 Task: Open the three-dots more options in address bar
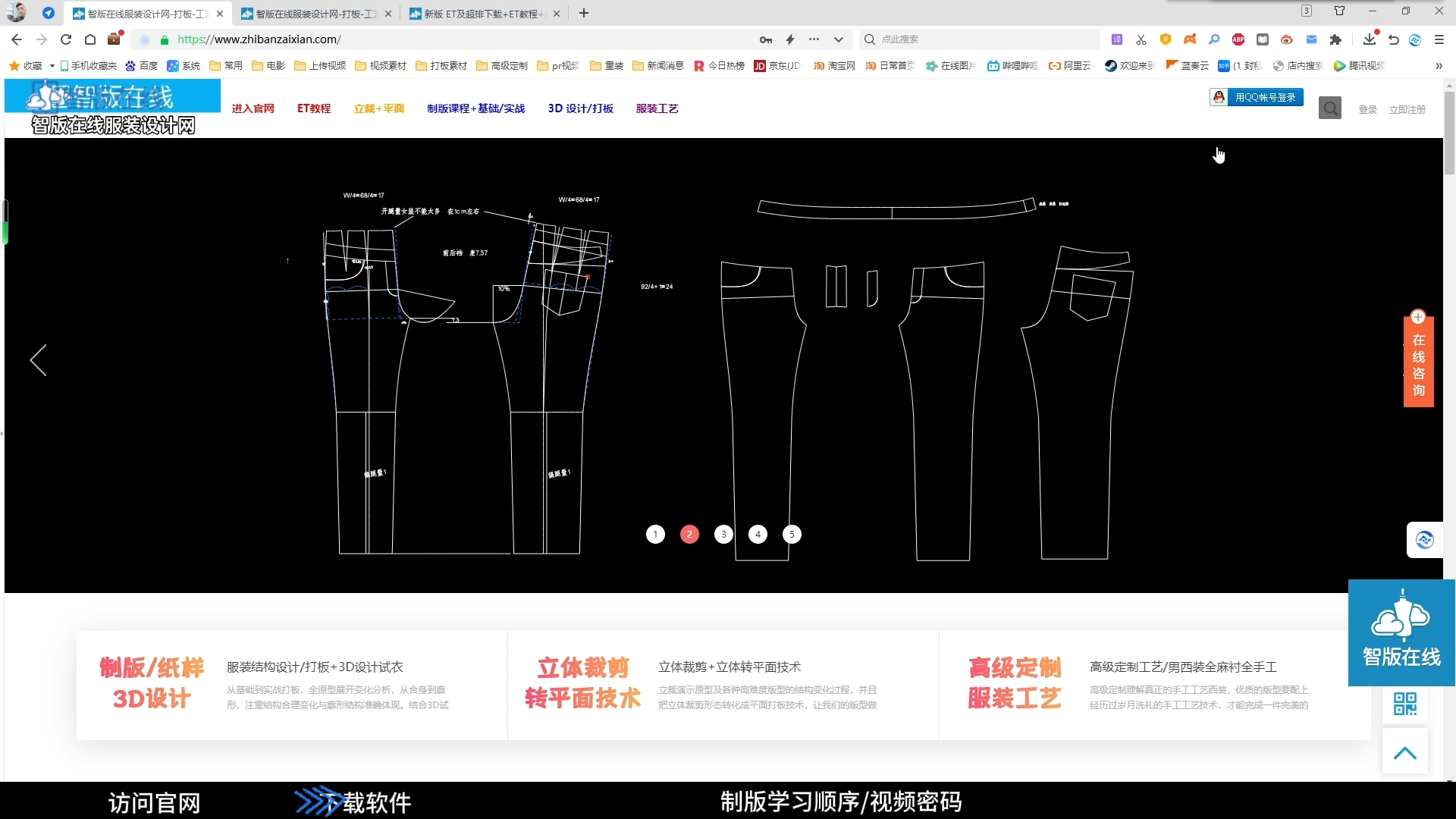click(814, 39)
